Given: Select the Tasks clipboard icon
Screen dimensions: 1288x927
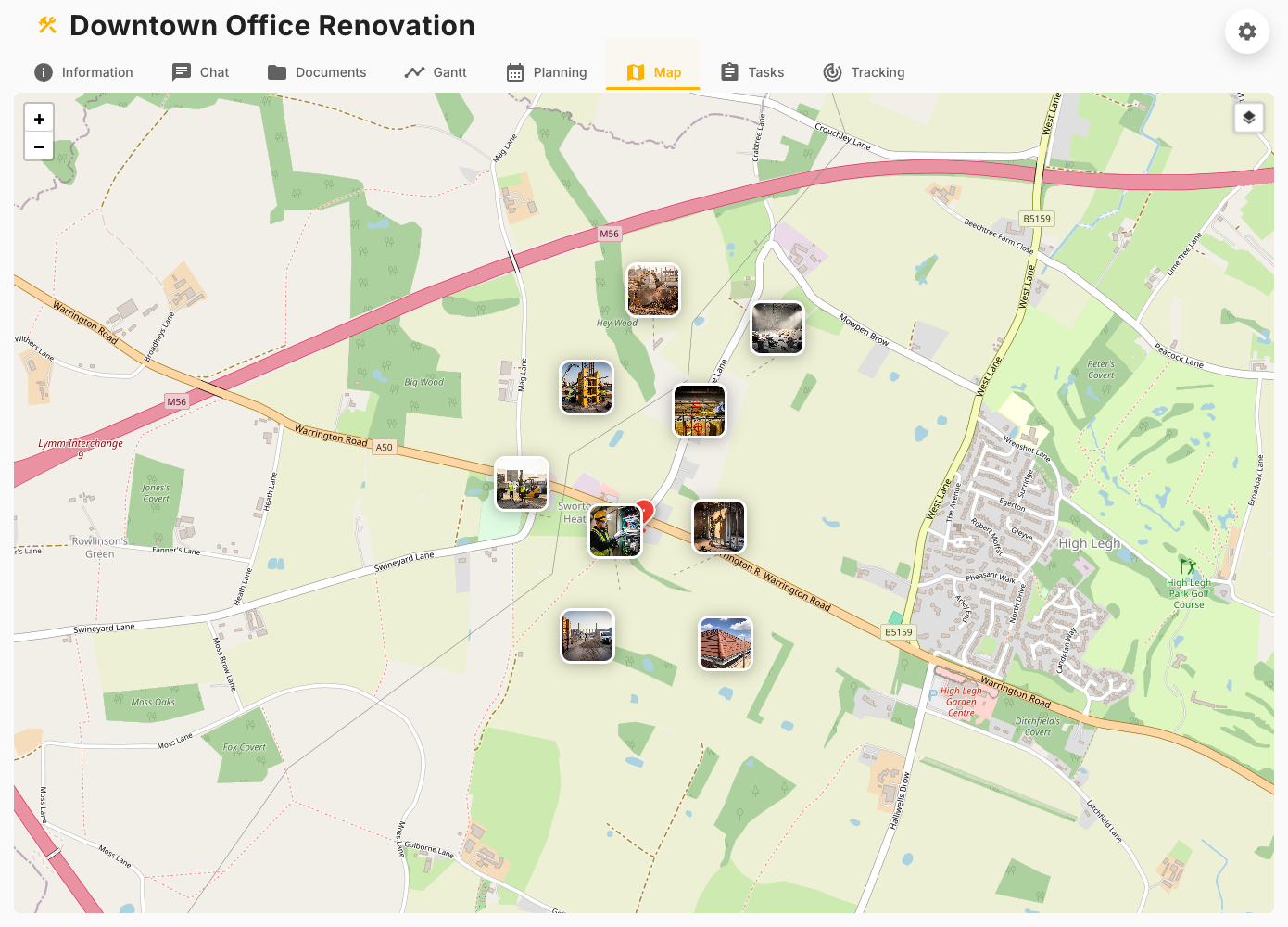Looking at the screenshot, I should [728, 71].
